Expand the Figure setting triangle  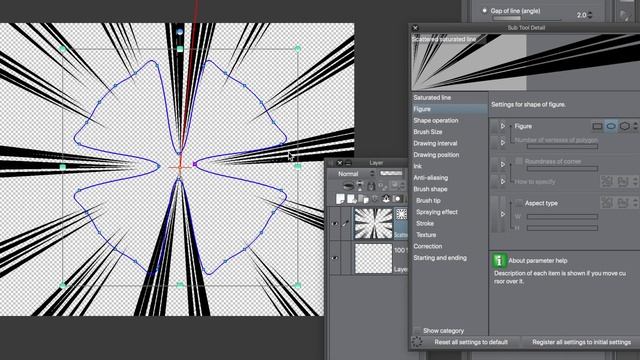[x=503, y=127]
